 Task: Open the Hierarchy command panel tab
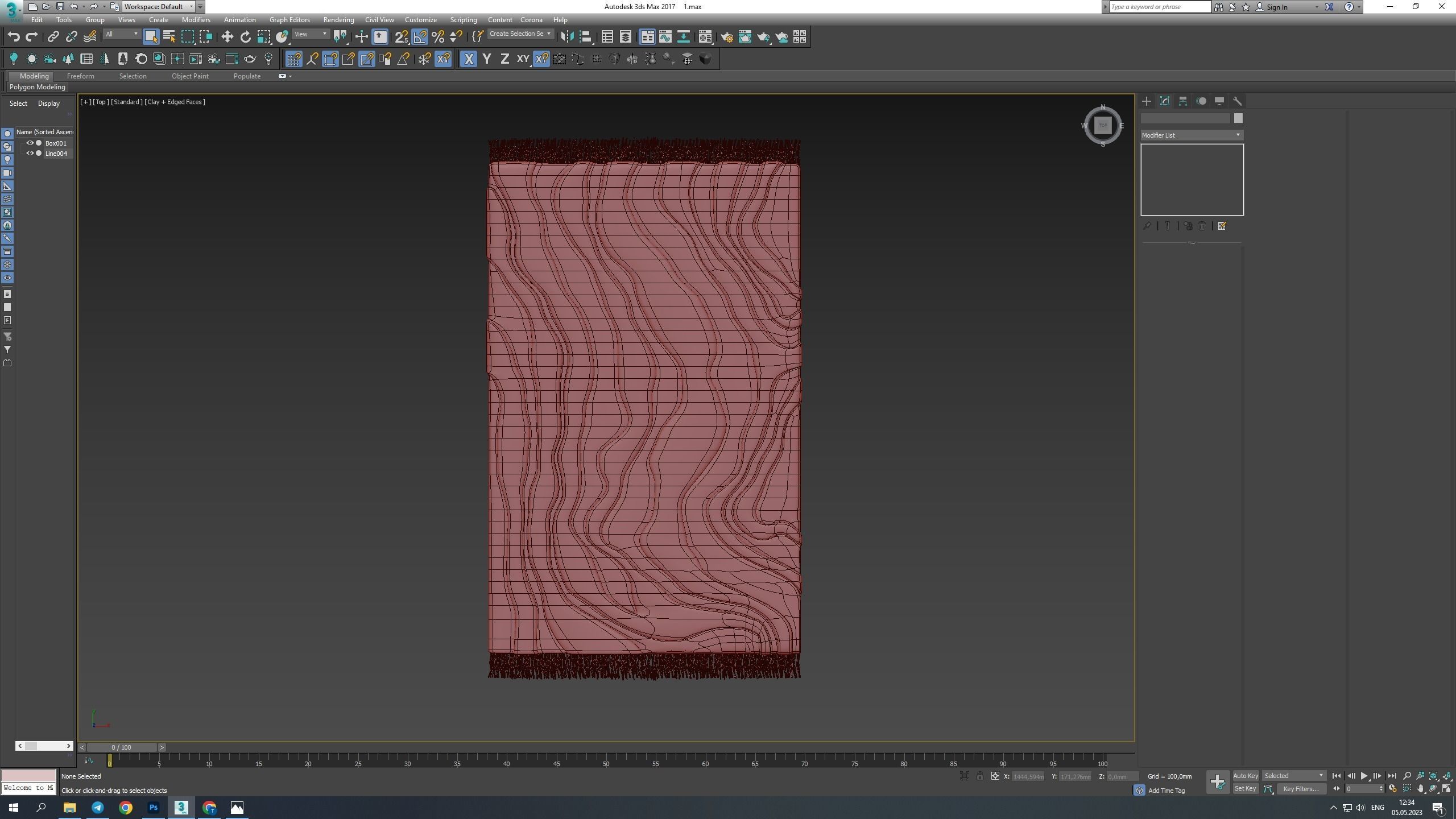(x=1183, y=101)
